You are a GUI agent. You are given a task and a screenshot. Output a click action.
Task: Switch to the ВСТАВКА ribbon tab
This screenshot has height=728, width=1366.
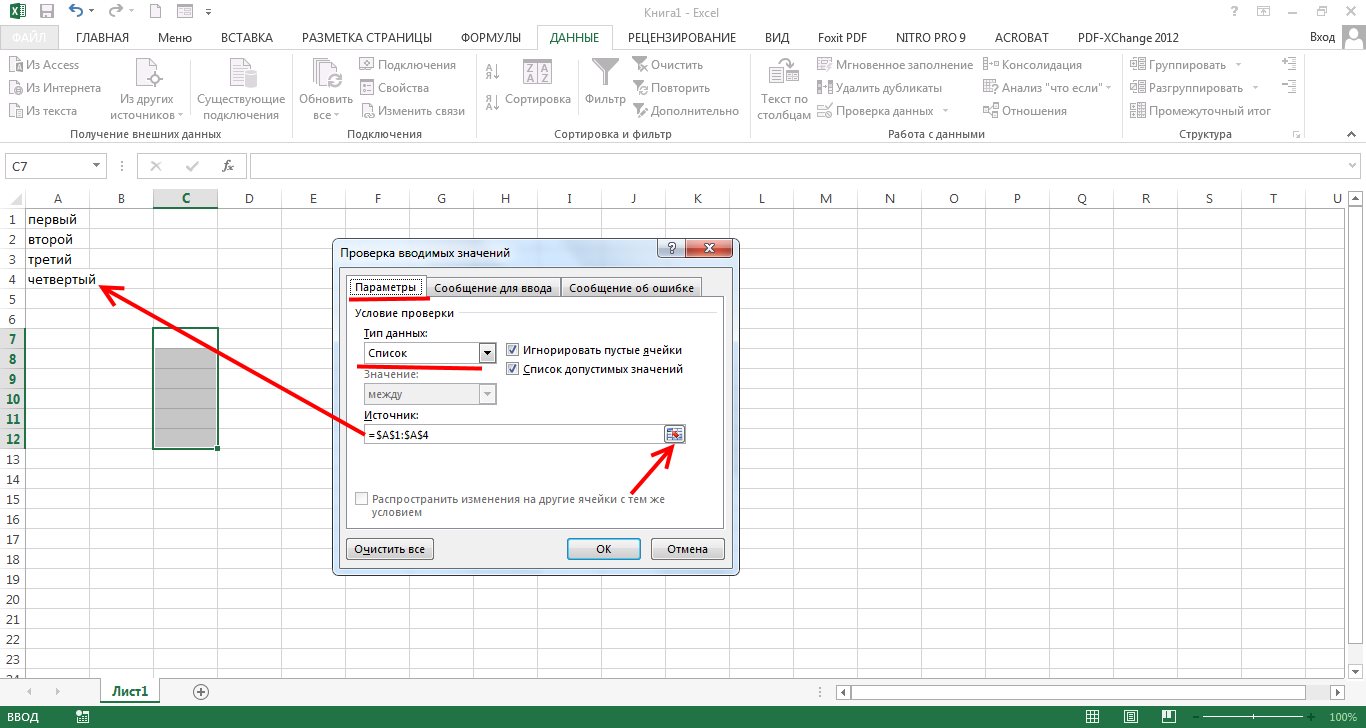(247, 38)
